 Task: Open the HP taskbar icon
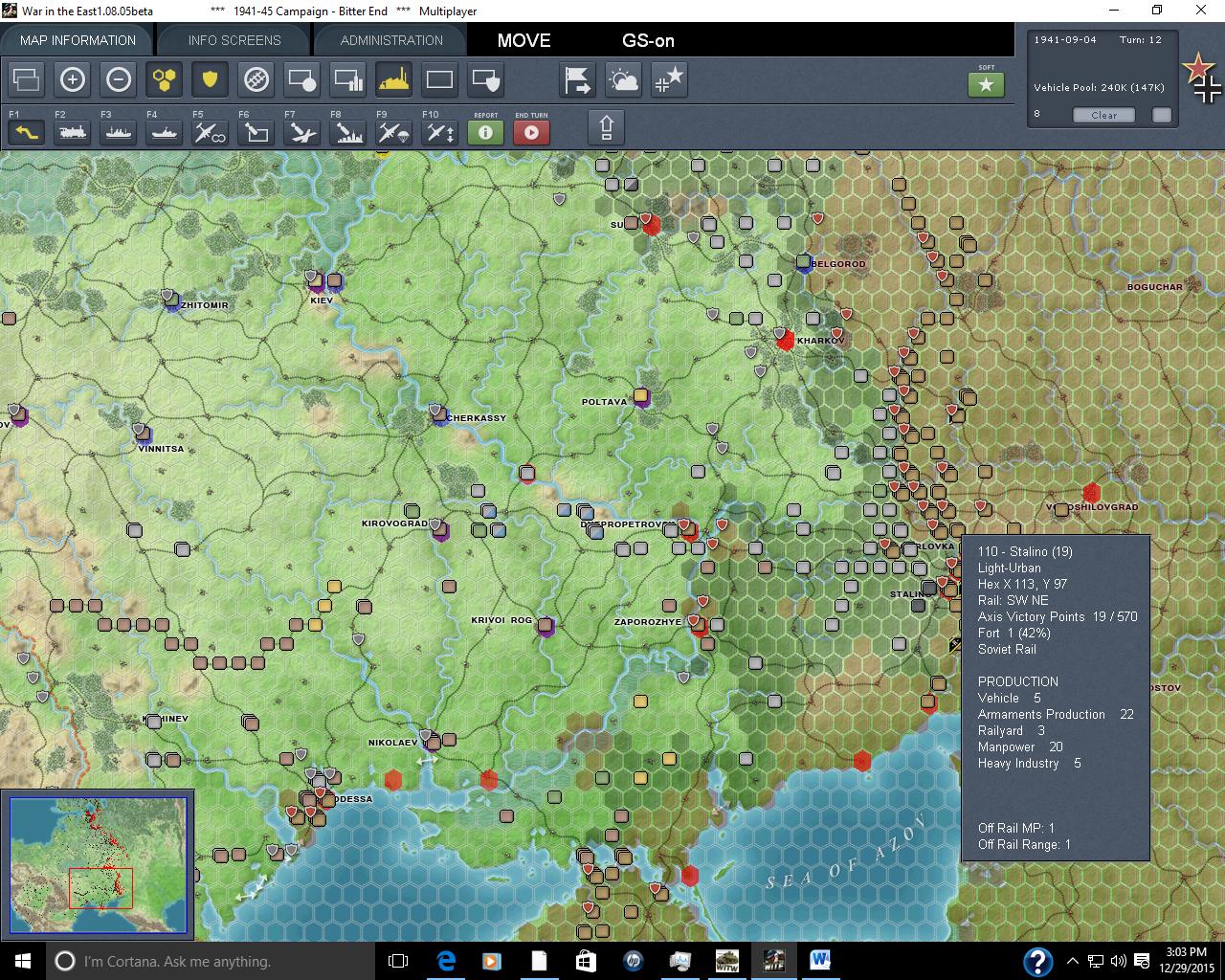click(633, 961)
